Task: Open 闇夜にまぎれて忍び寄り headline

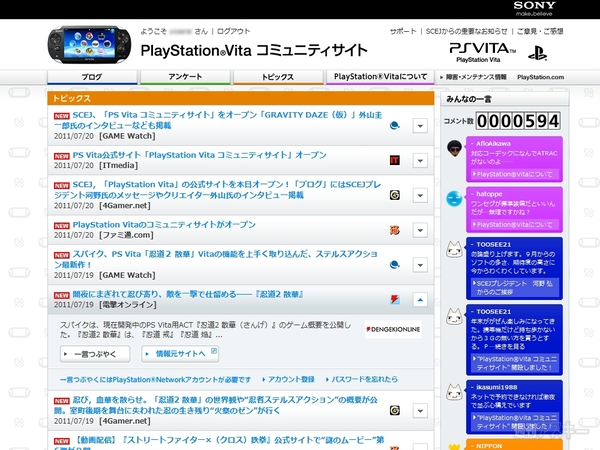Action: [188, 294]
